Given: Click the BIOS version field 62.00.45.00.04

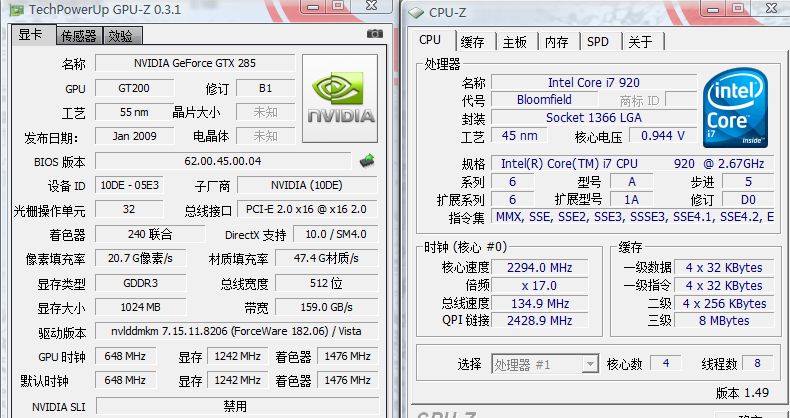Looking at the screenshot, I should [x=222, y=161].
